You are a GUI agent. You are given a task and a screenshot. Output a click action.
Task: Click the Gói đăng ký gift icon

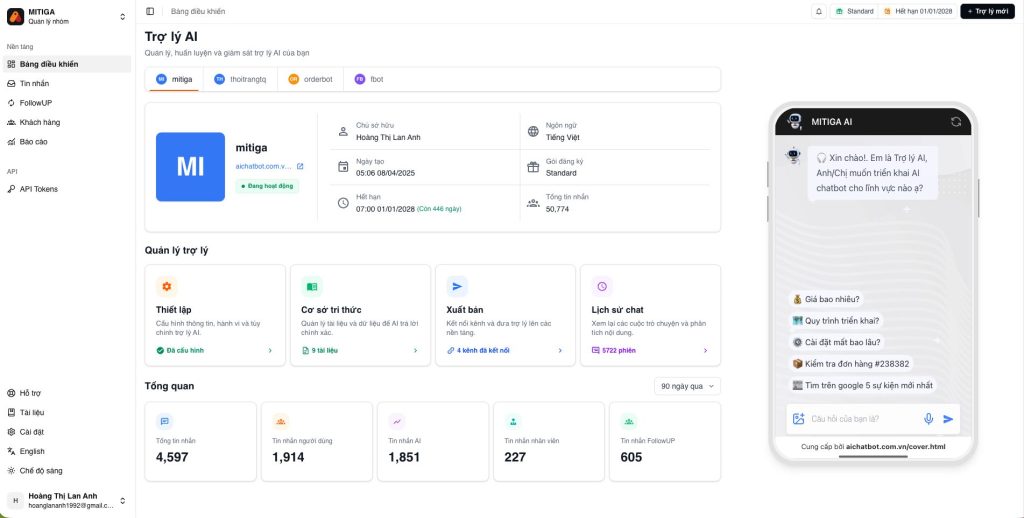pos(533,167)
